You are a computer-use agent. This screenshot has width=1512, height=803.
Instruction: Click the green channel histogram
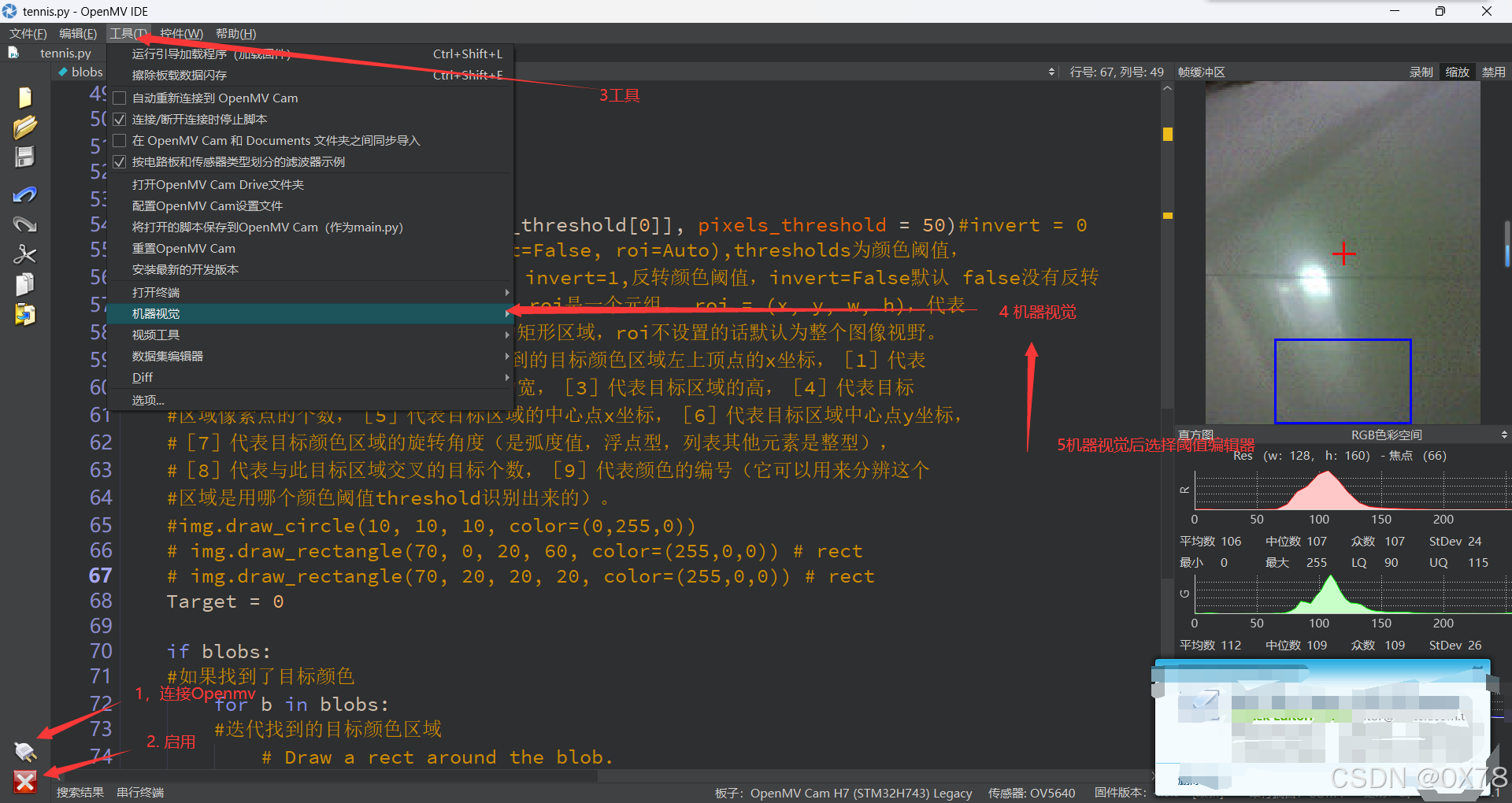coord(1352,594)
